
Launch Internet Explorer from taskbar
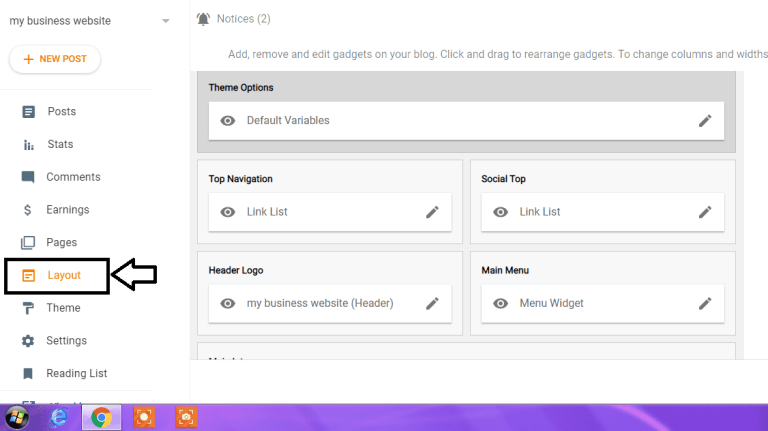point(59,418)
